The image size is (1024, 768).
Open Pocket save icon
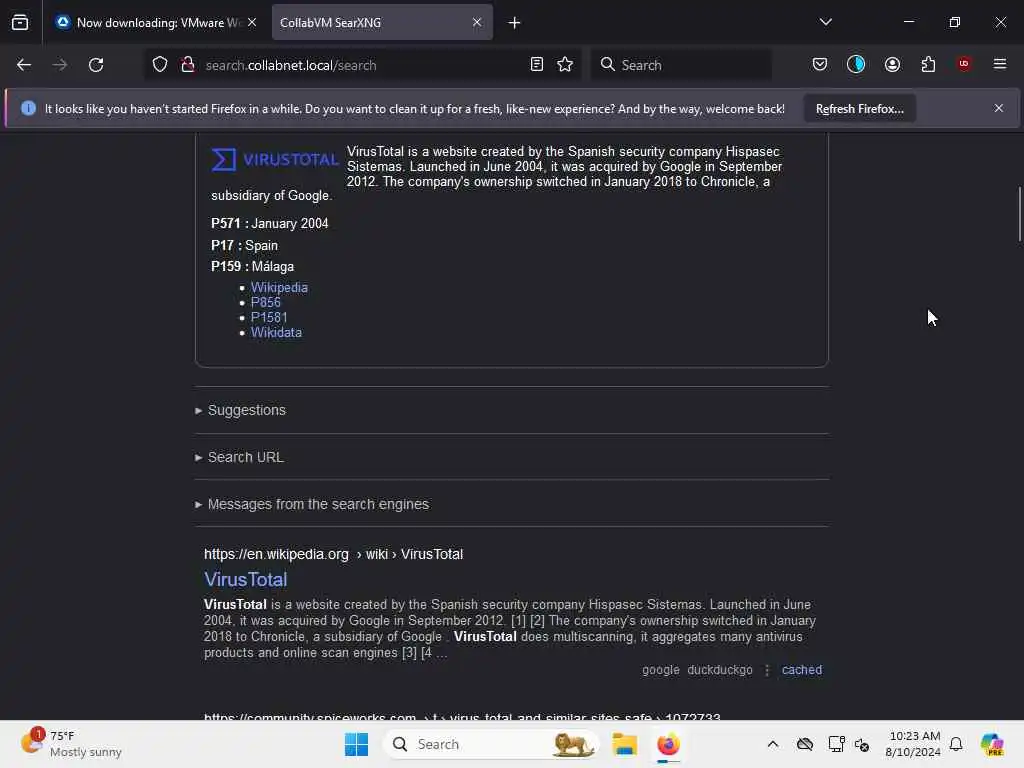(x=820, y=64)
